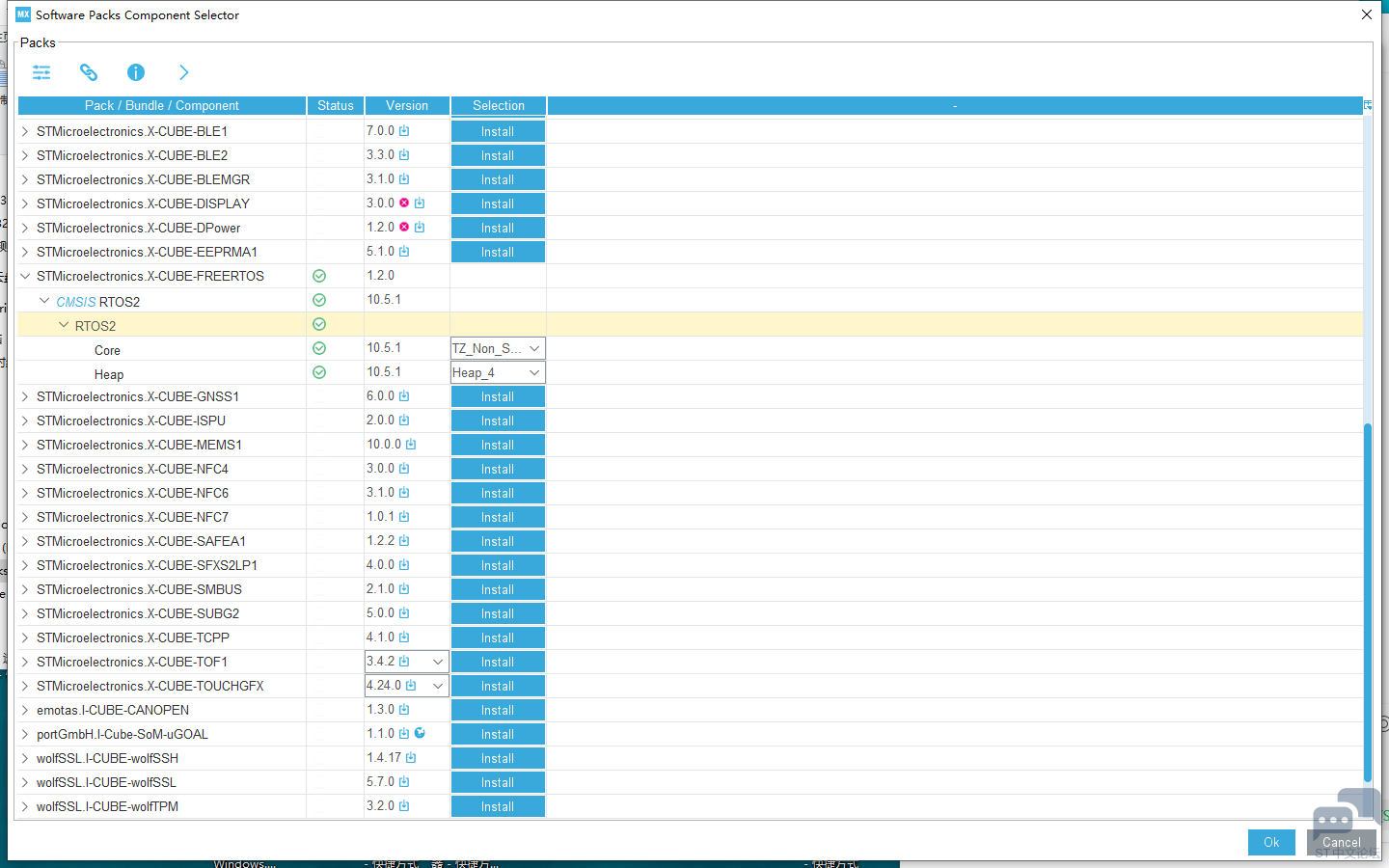The width and height of the screenshot is (1389, 868).
Task: Click download icon beside X-CUBE-BLE1 version 7.0.0
Action: [404, 131]
